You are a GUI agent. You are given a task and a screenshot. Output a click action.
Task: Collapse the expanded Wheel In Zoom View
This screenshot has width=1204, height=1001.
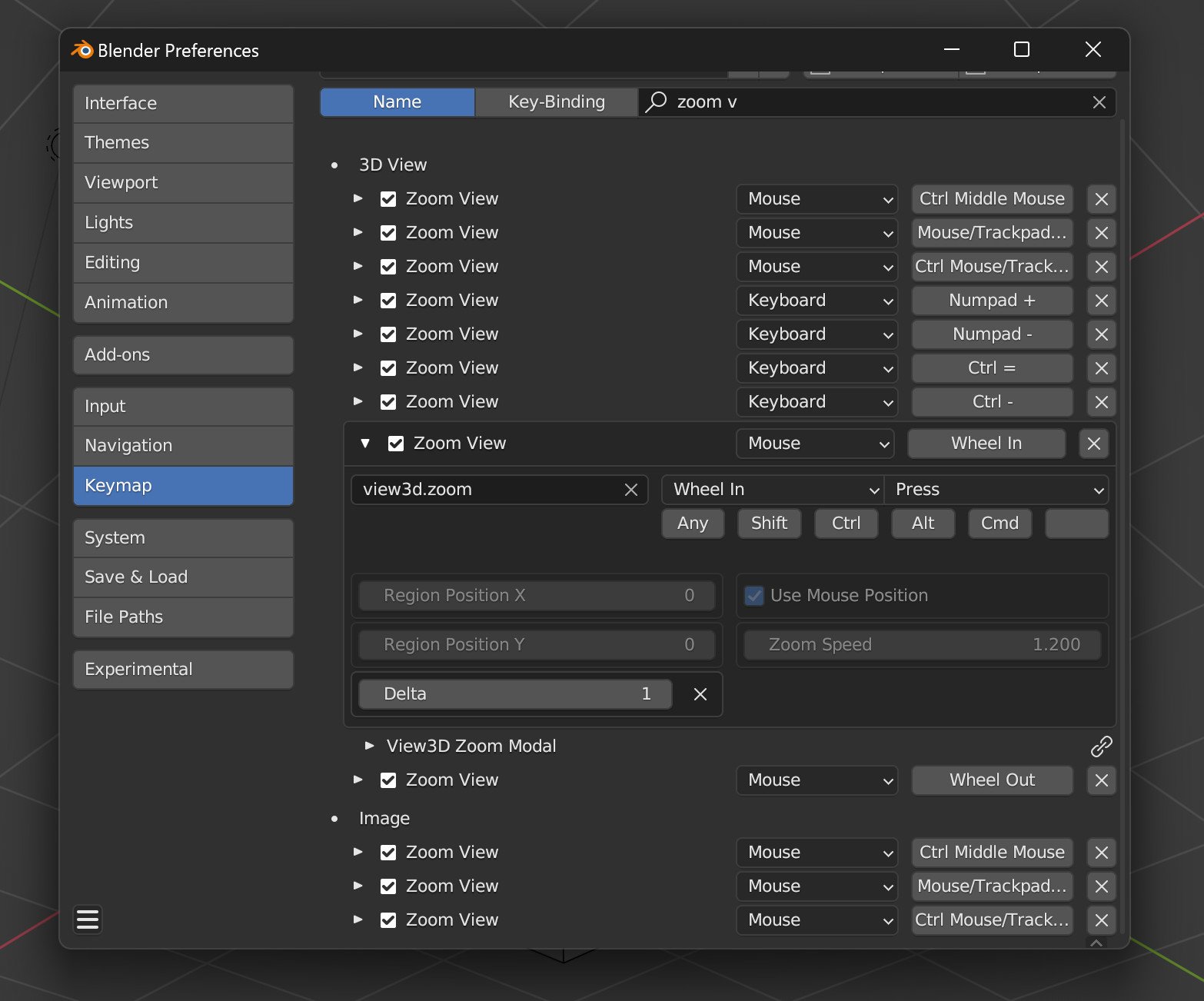click(x=365, y=444)
